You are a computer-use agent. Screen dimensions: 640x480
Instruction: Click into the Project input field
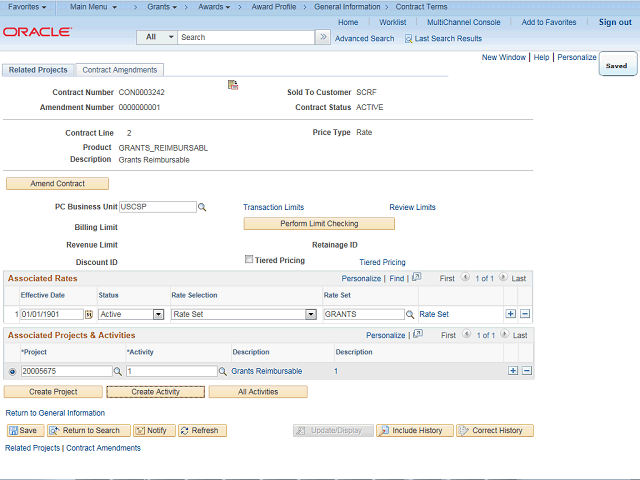(65, 371)
